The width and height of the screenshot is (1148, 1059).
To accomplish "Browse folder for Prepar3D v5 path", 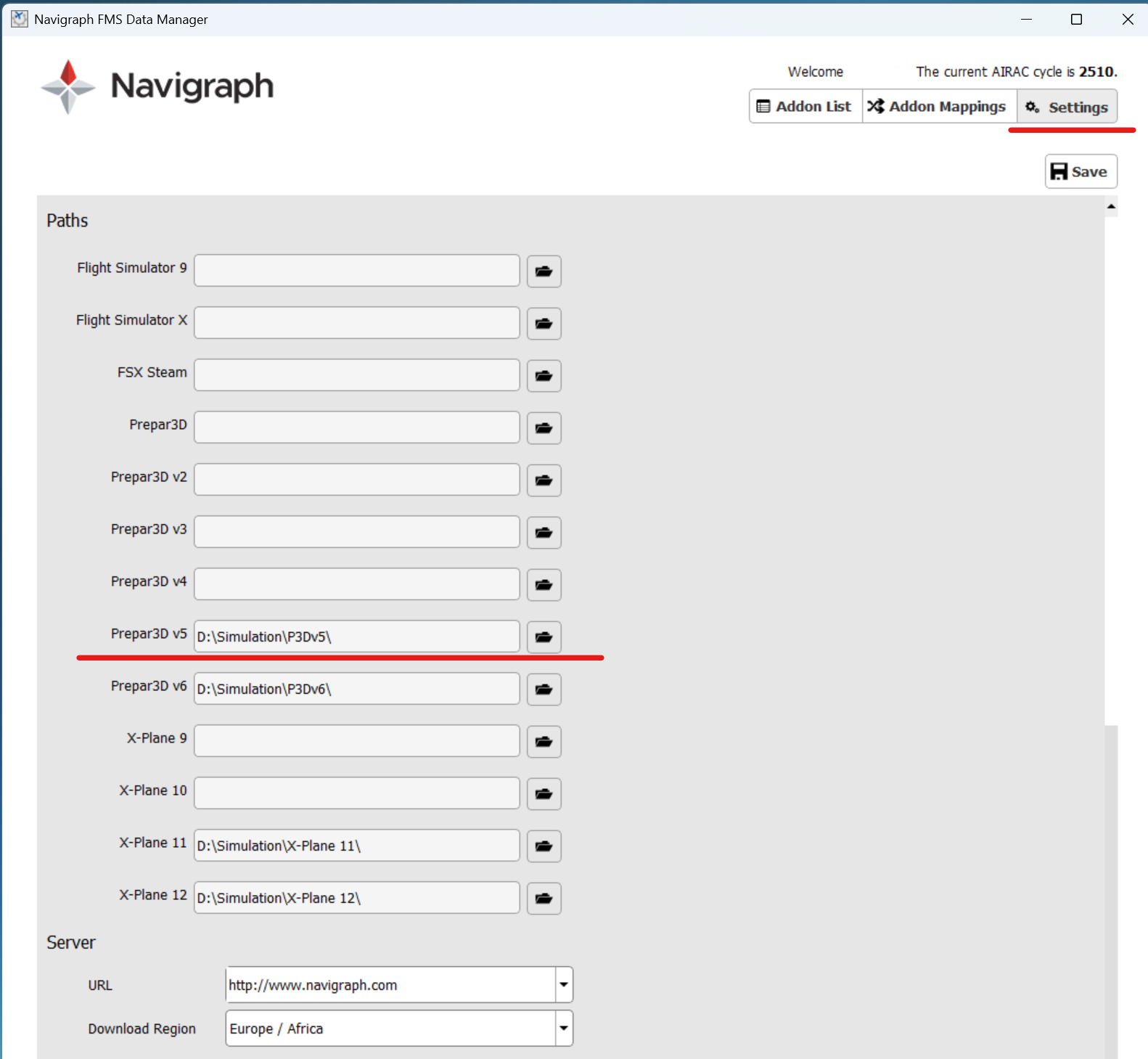I will tap(544, 637).
